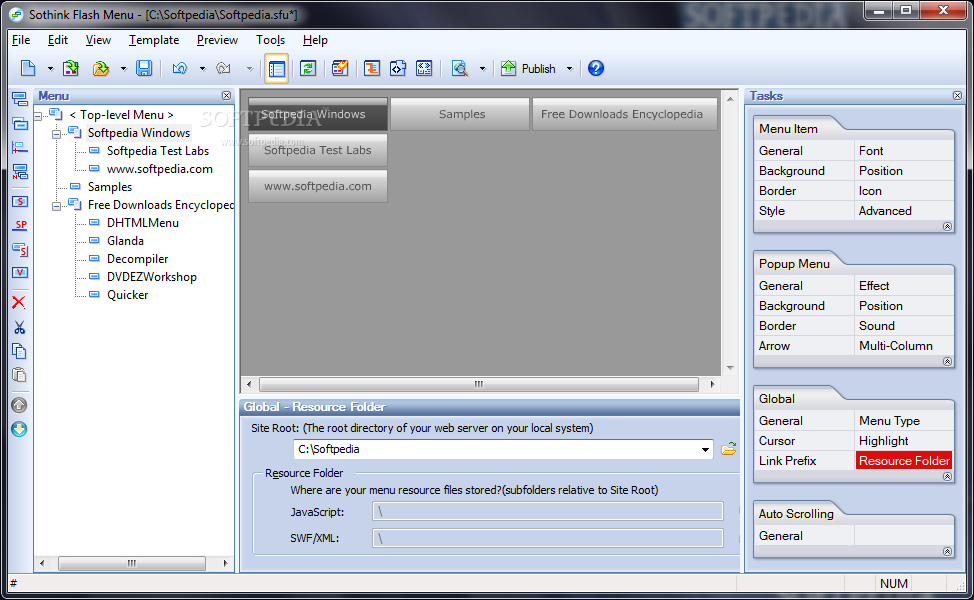Browse for Site Root folder icon

click(x=729, y=449)
